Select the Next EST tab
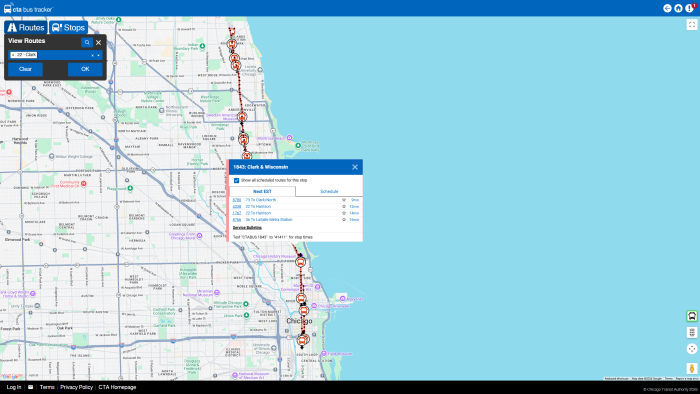The height and width of the screenshot is (394, 700). [262, 191]
